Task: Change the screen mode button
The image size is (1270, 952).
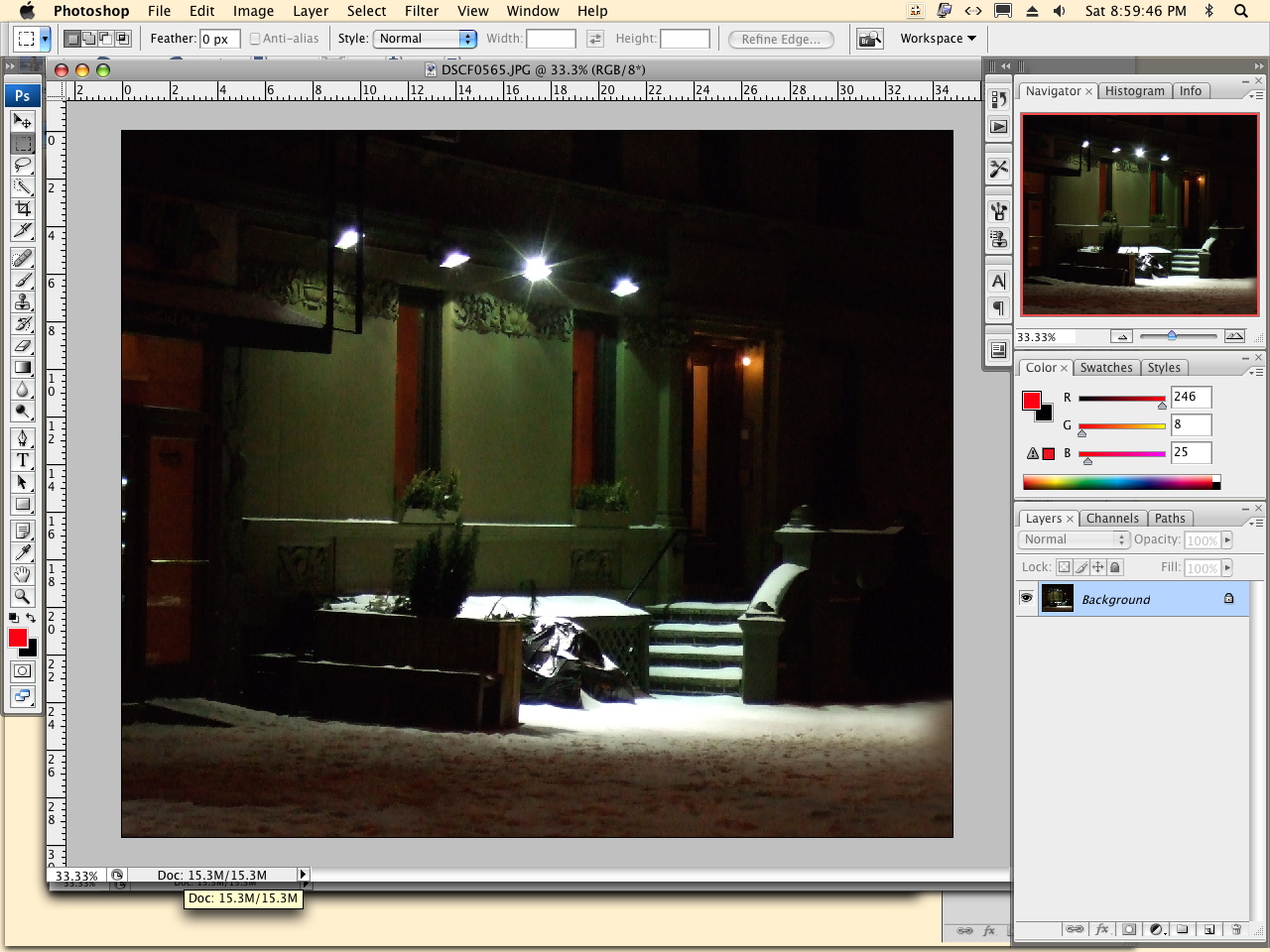Action: pyautogui.click(x=22, y=695)
